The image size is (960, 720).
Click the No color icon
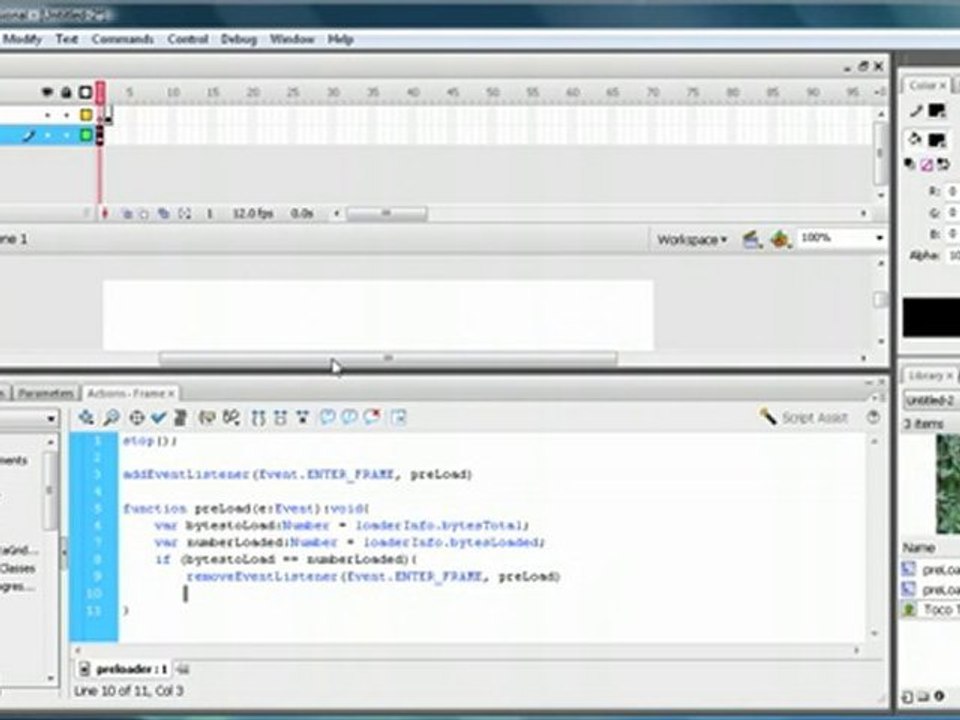coord(926,164)
